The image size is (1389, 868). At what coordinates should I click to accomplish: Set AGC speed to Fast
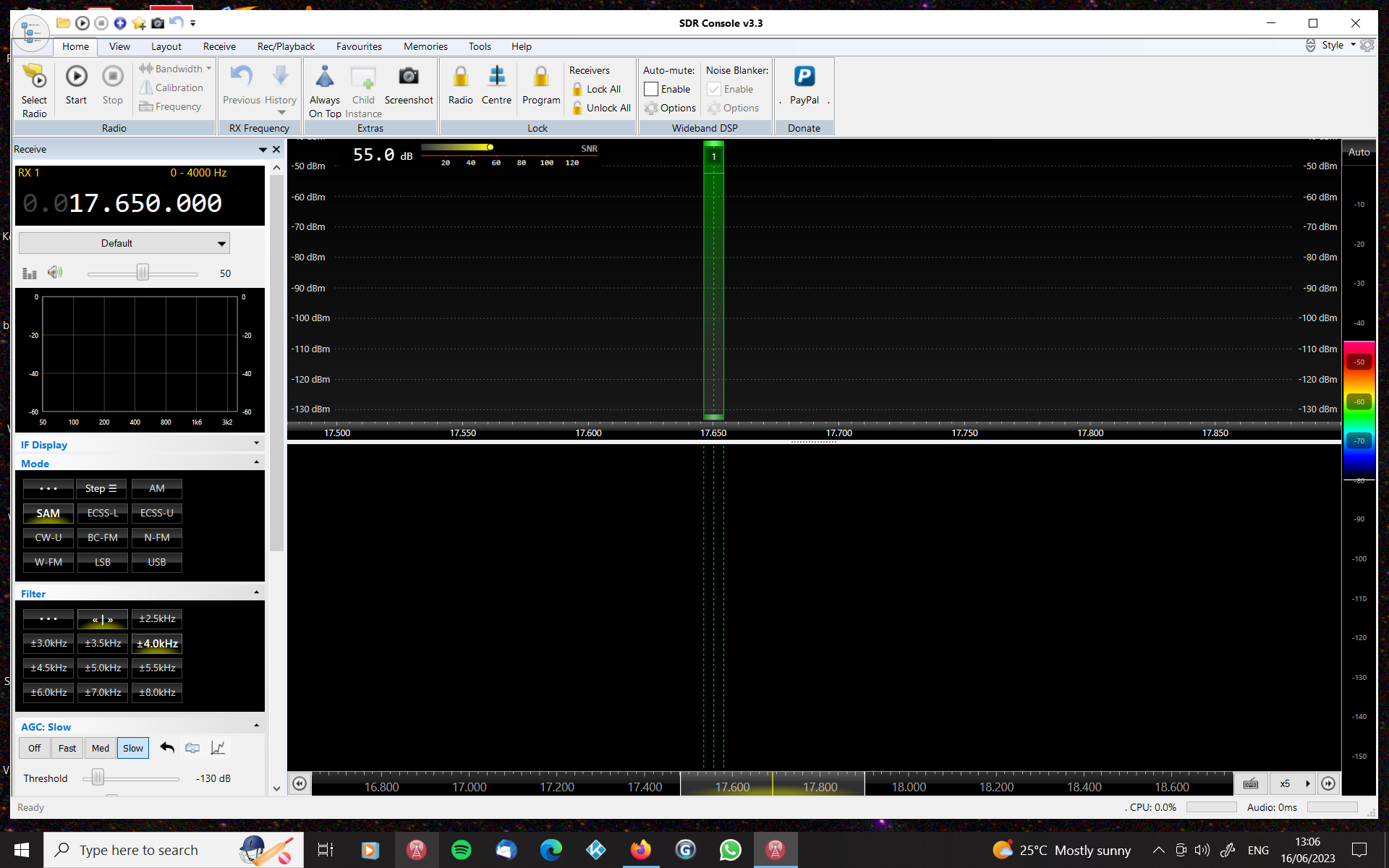point(67,748)
